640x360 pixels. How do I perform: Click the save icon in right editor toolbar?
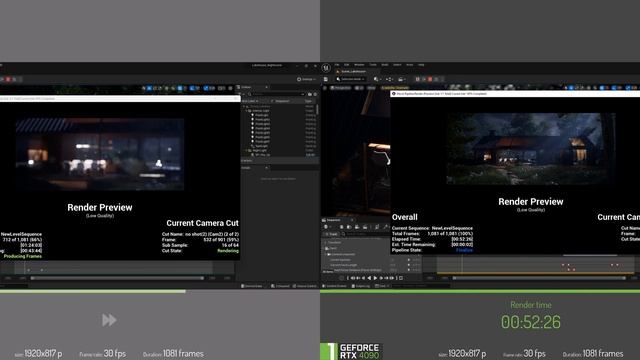click(x=326, y=79)
